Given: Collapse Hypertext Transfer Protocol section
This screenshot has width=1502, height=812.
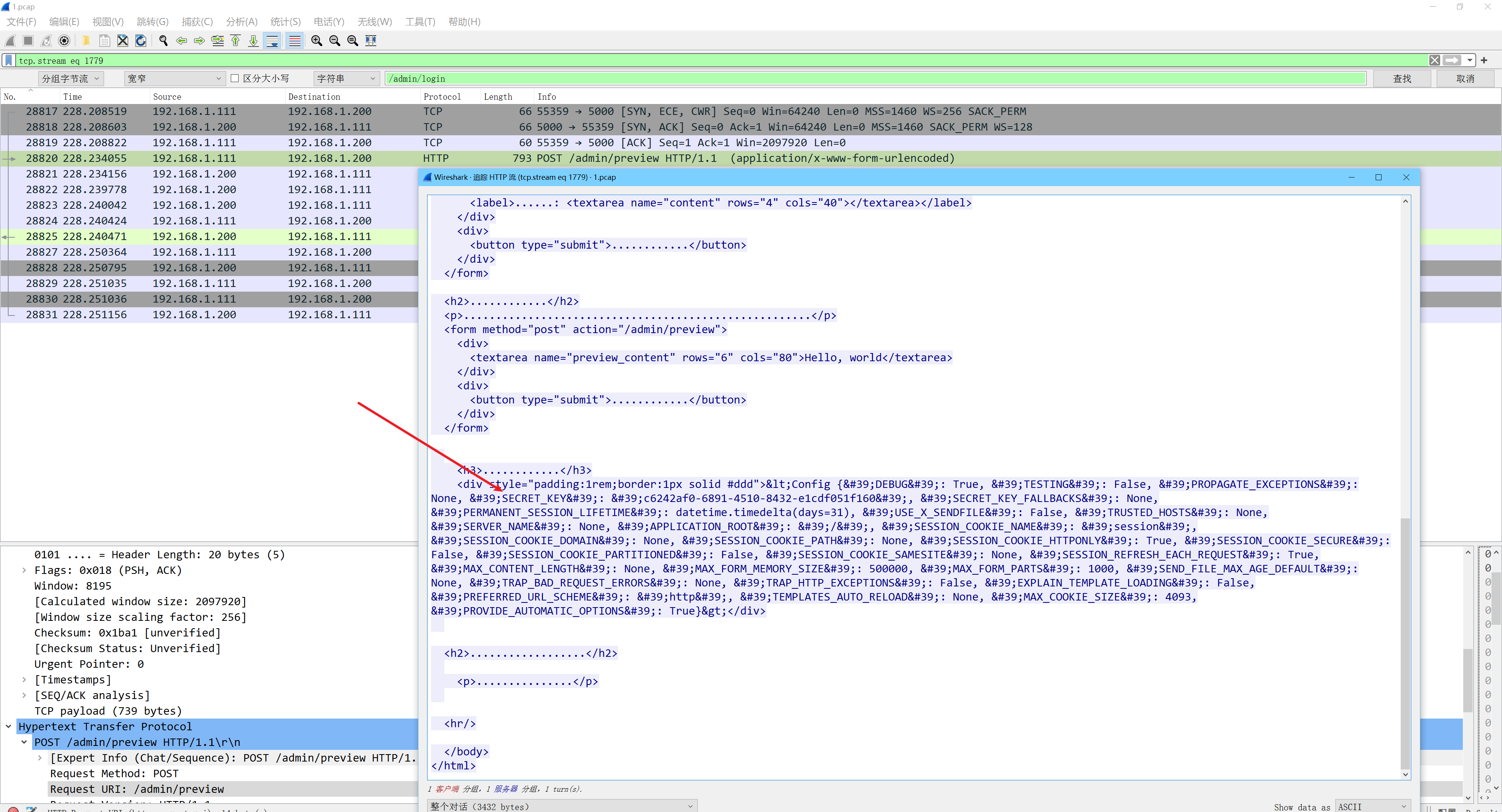Looking at the screenshot, I should 8,726.
